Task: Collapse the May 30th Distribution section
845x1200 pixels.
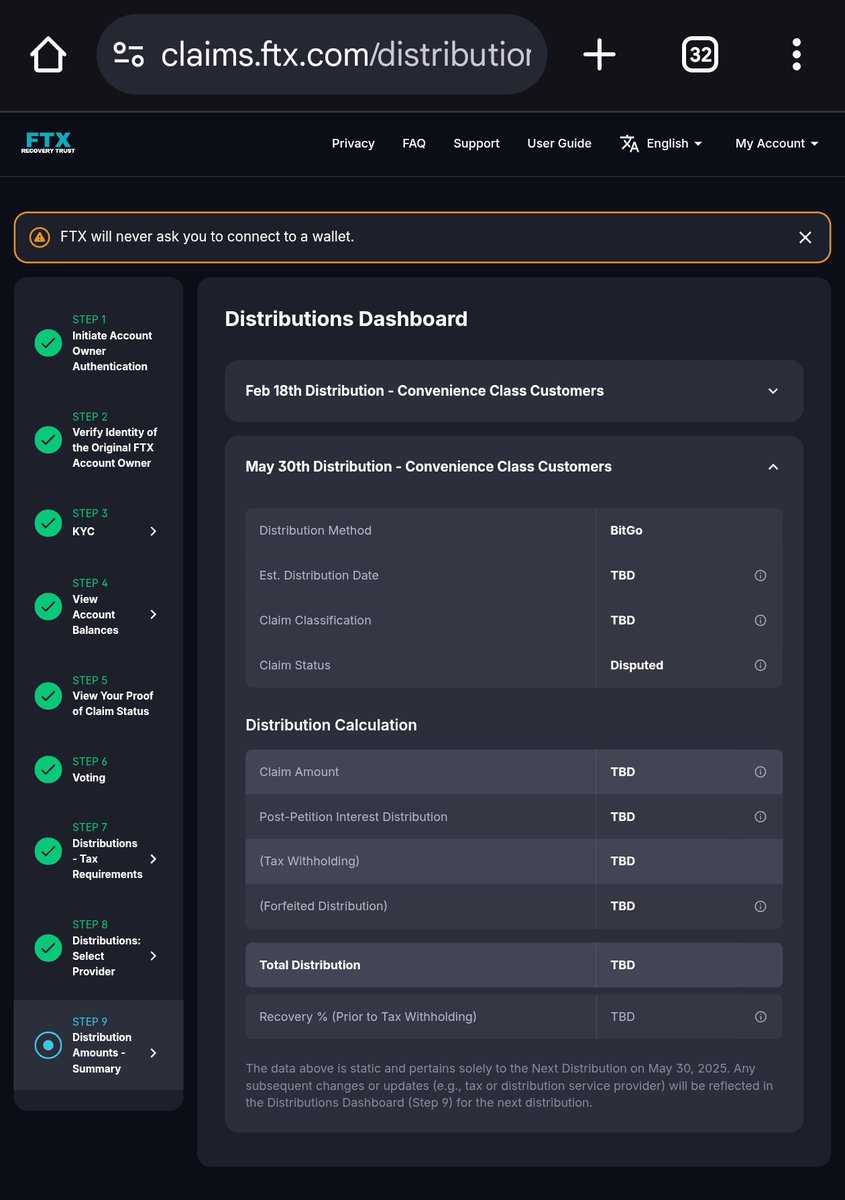Action: tap(514, 467)
